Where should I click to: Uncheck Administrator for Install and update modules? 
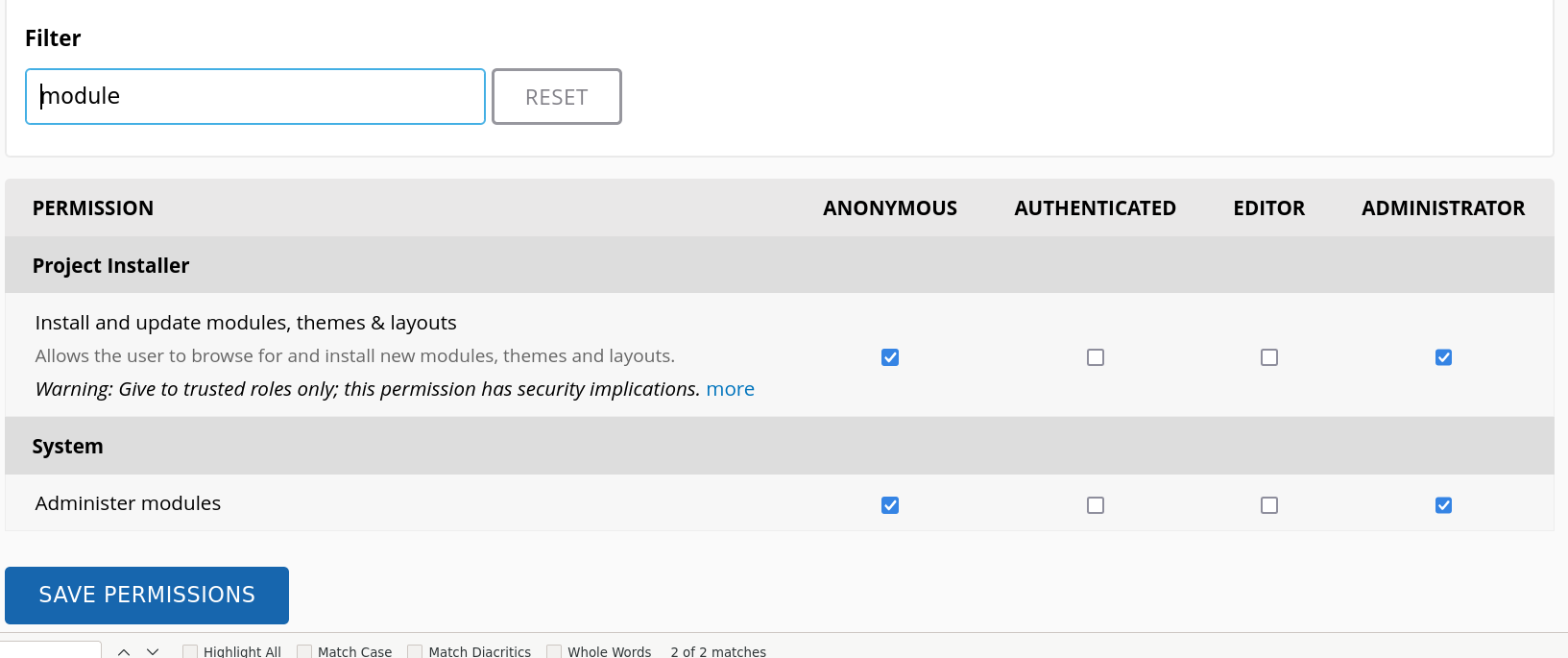click(1443, 357)
